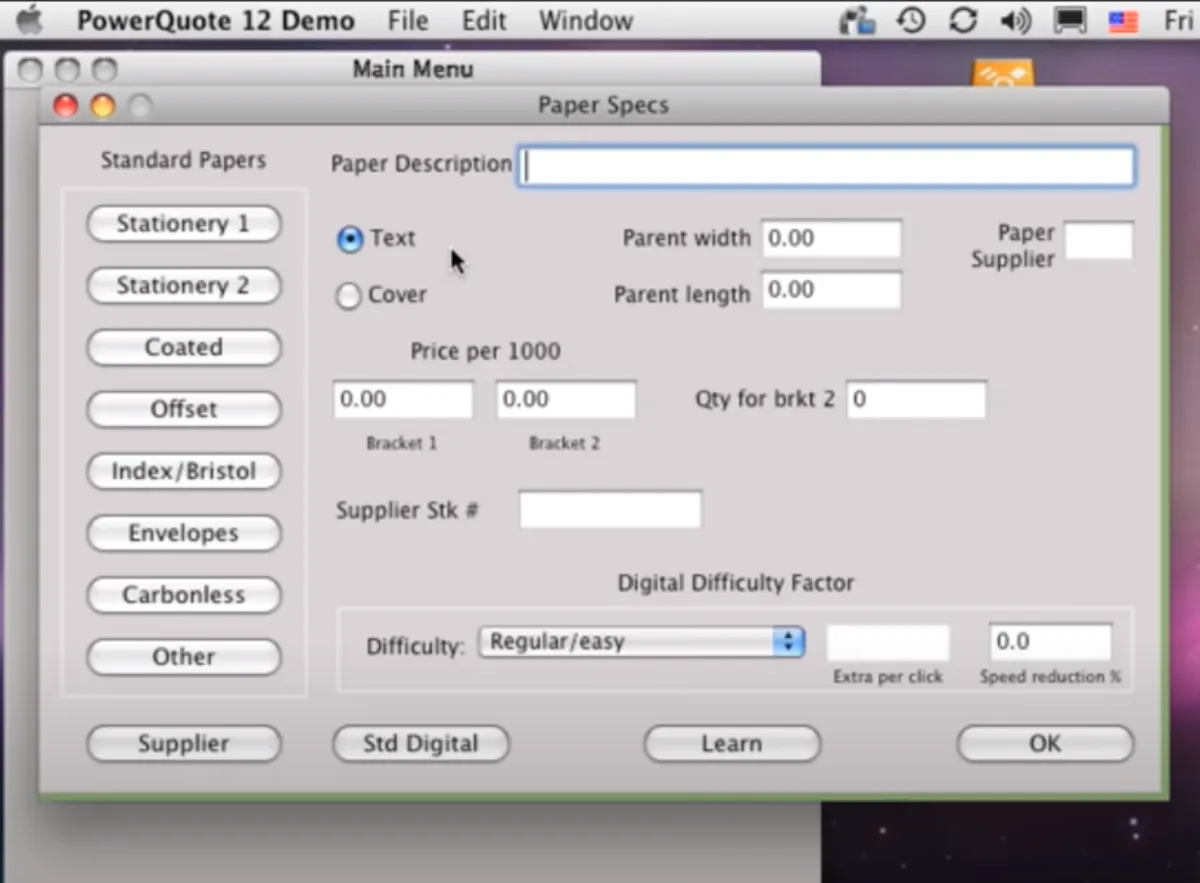
Task: Open the Difficulty dropdown
Action: [642, 642]
